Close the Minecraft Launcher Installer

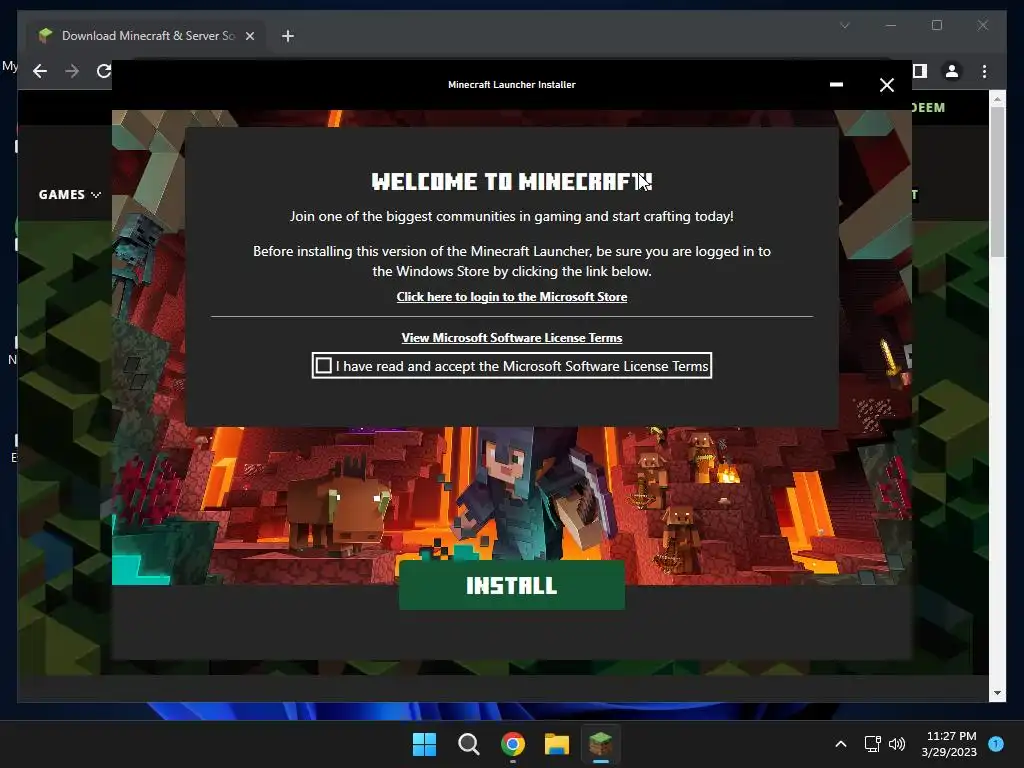pos(886,85)
